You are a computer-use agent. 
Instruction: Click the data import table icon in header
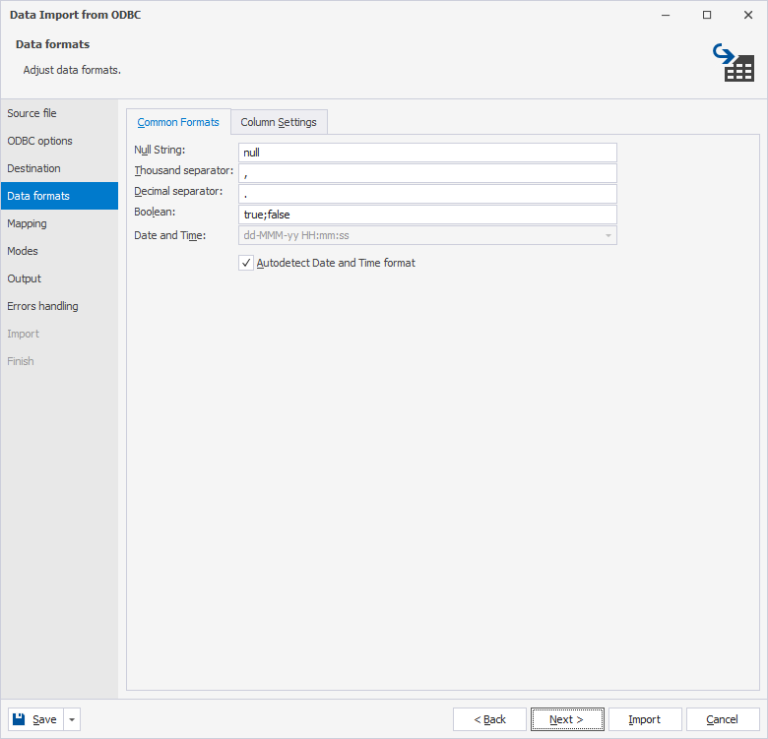click(733, 63)
